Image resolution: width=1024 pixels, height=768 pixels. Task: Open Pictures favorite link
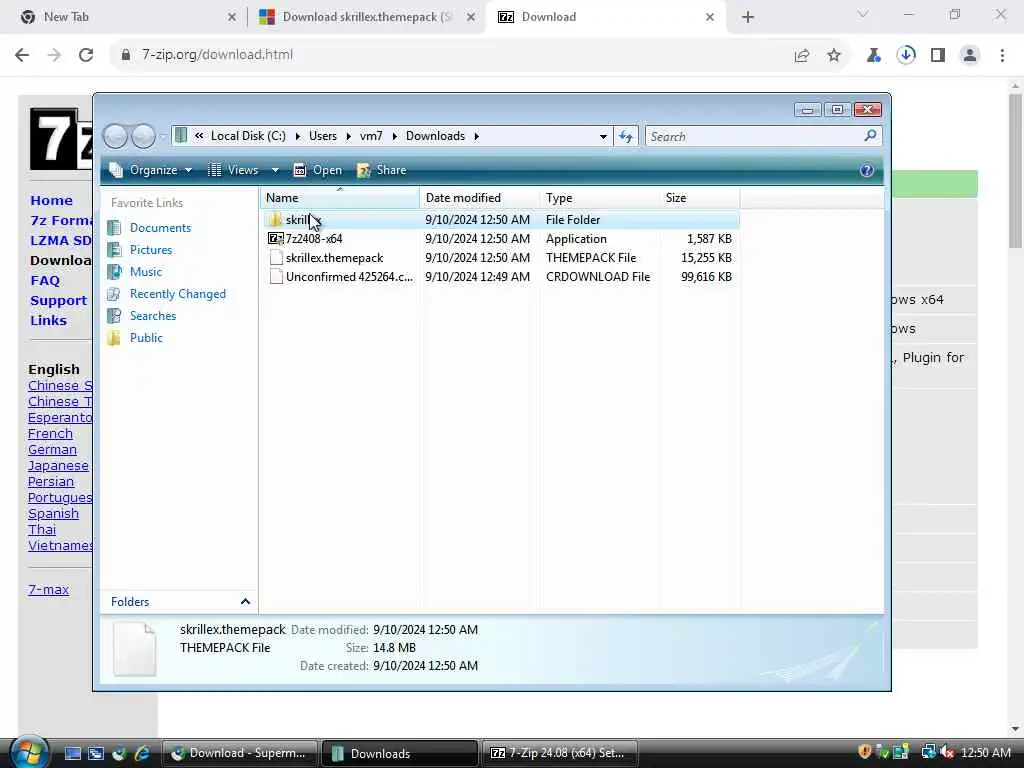coord(151,250)
